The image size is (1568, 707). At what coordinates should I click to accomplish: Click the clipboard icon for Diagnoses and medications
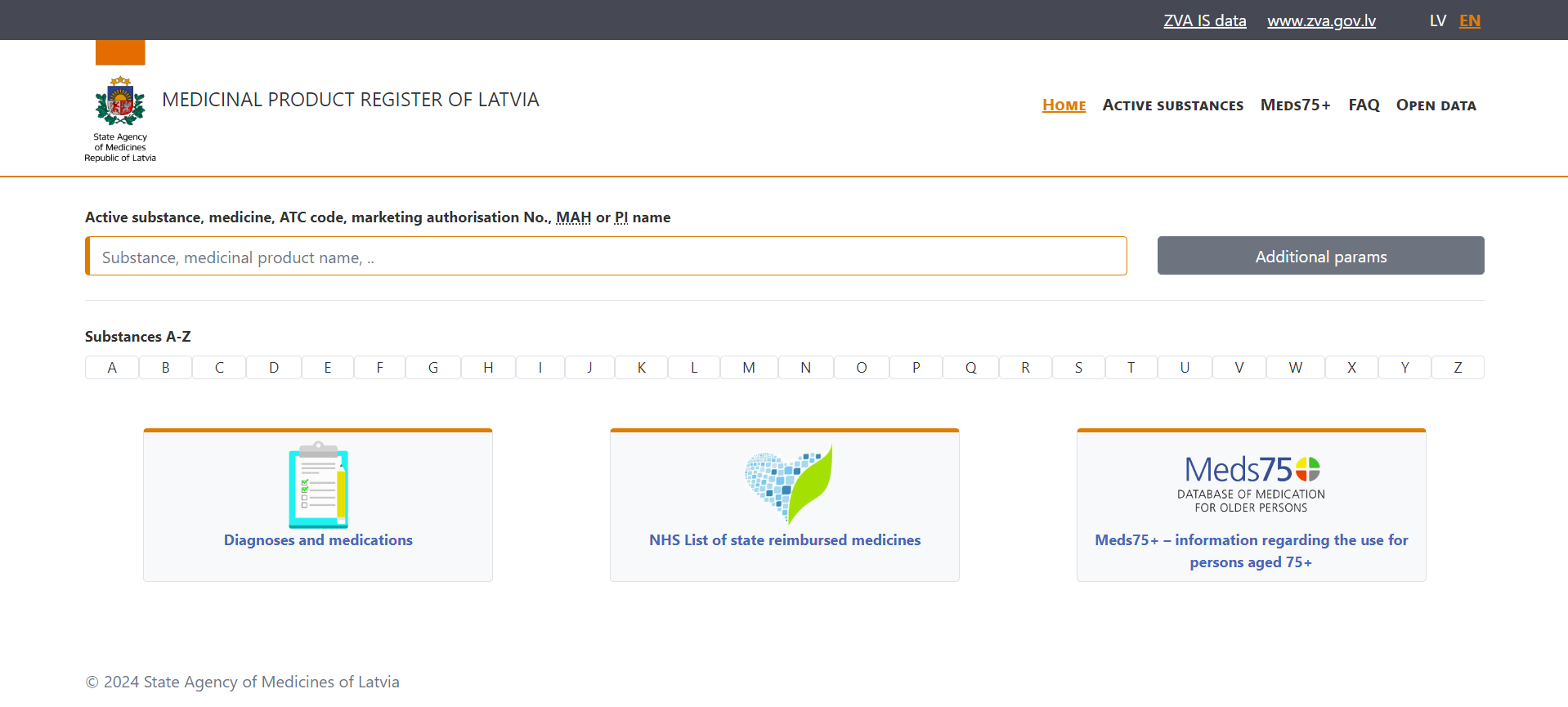[x=318, y=485]
